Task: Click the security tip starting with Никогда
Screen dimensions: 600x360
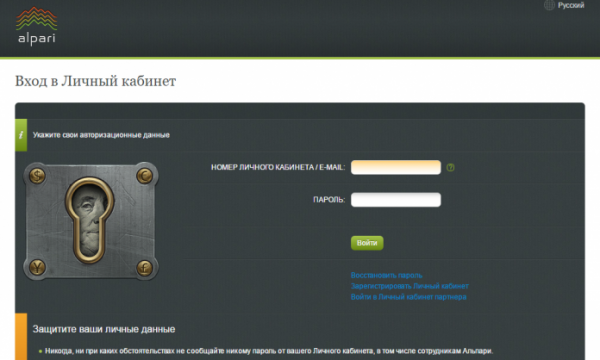Action: pos(269,351)
